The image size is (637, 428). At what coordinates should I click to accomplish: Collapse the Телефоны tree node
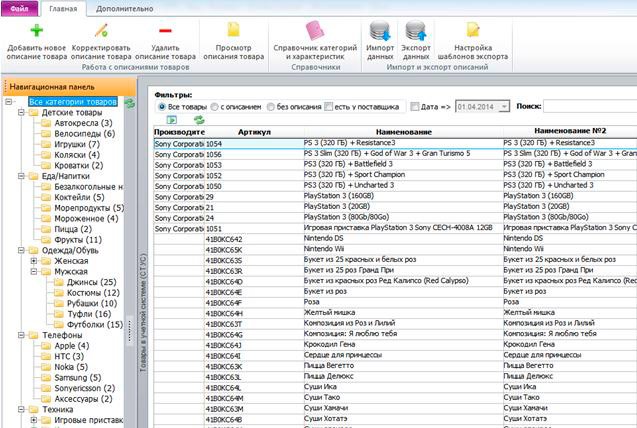pos(21,335)
